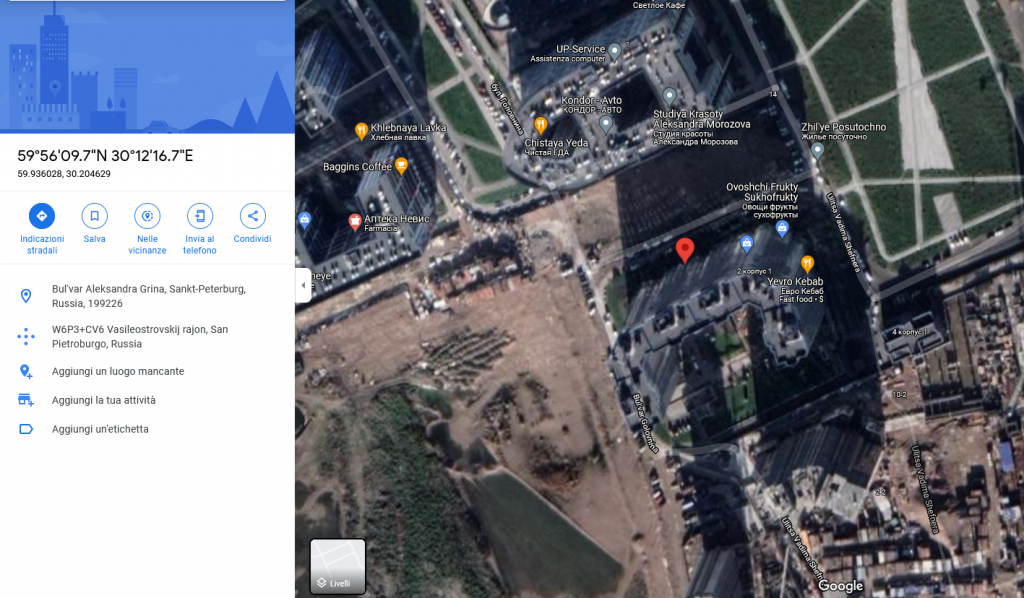
Task: Collapse the side panel with arrow
Action: coord(303,285)
